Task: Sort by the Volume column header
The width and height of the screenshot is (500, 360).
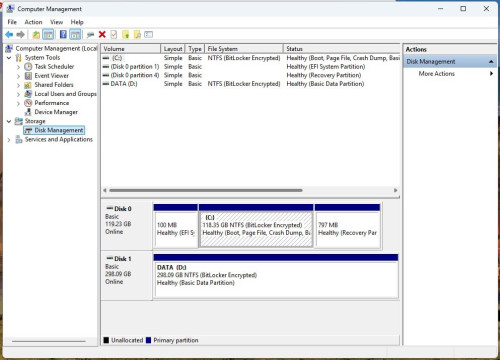Action: (x=131, y=49)
